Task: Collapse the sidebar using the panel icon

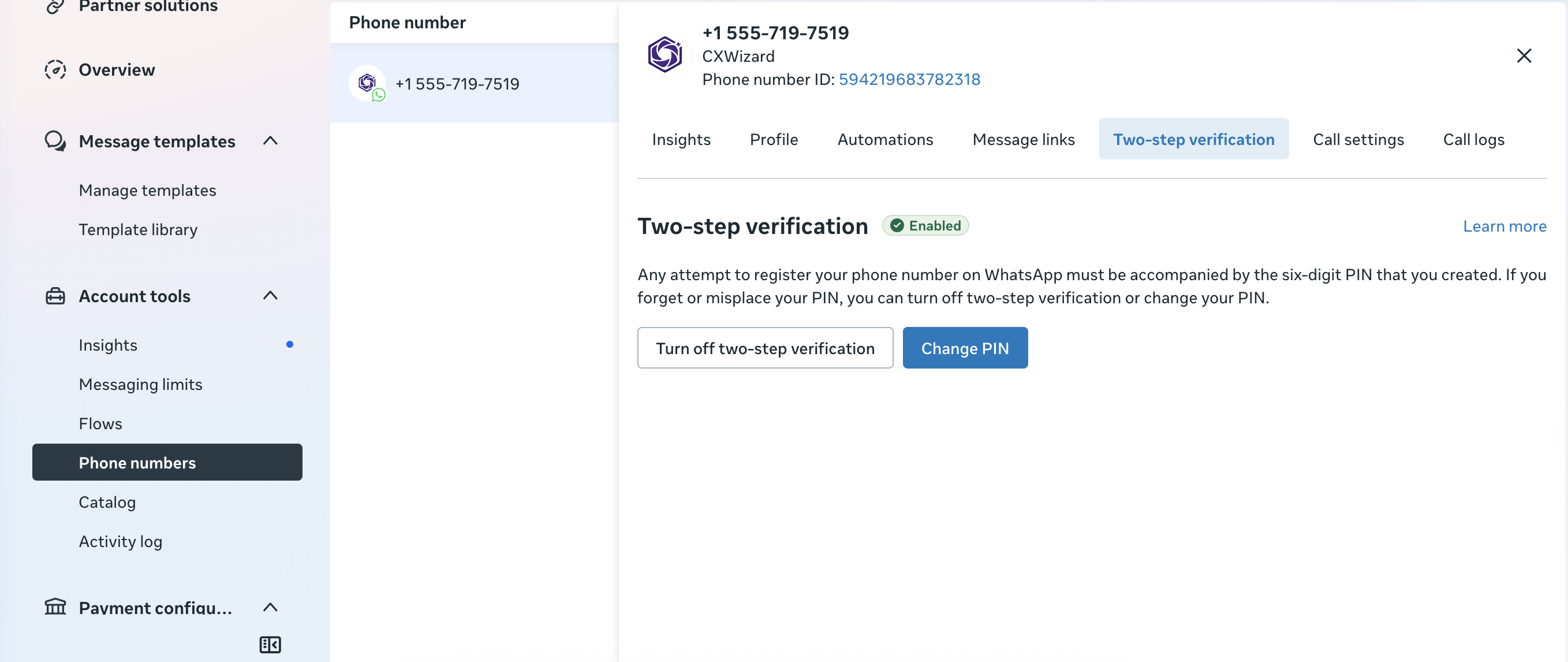Action: coord(270,644)
